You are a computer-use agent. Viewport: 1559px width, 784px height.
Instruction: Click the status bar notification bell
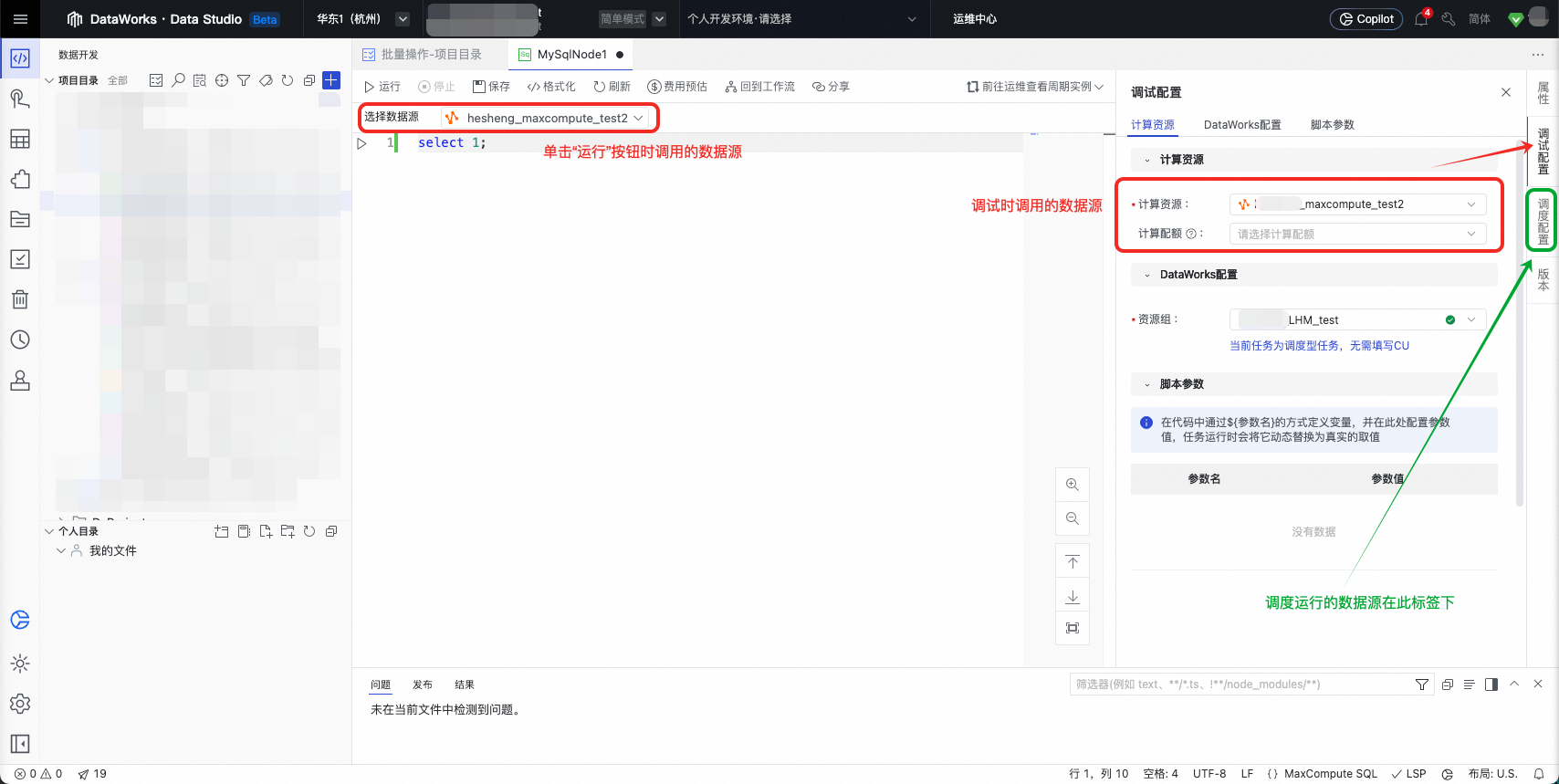point(1539,774)
